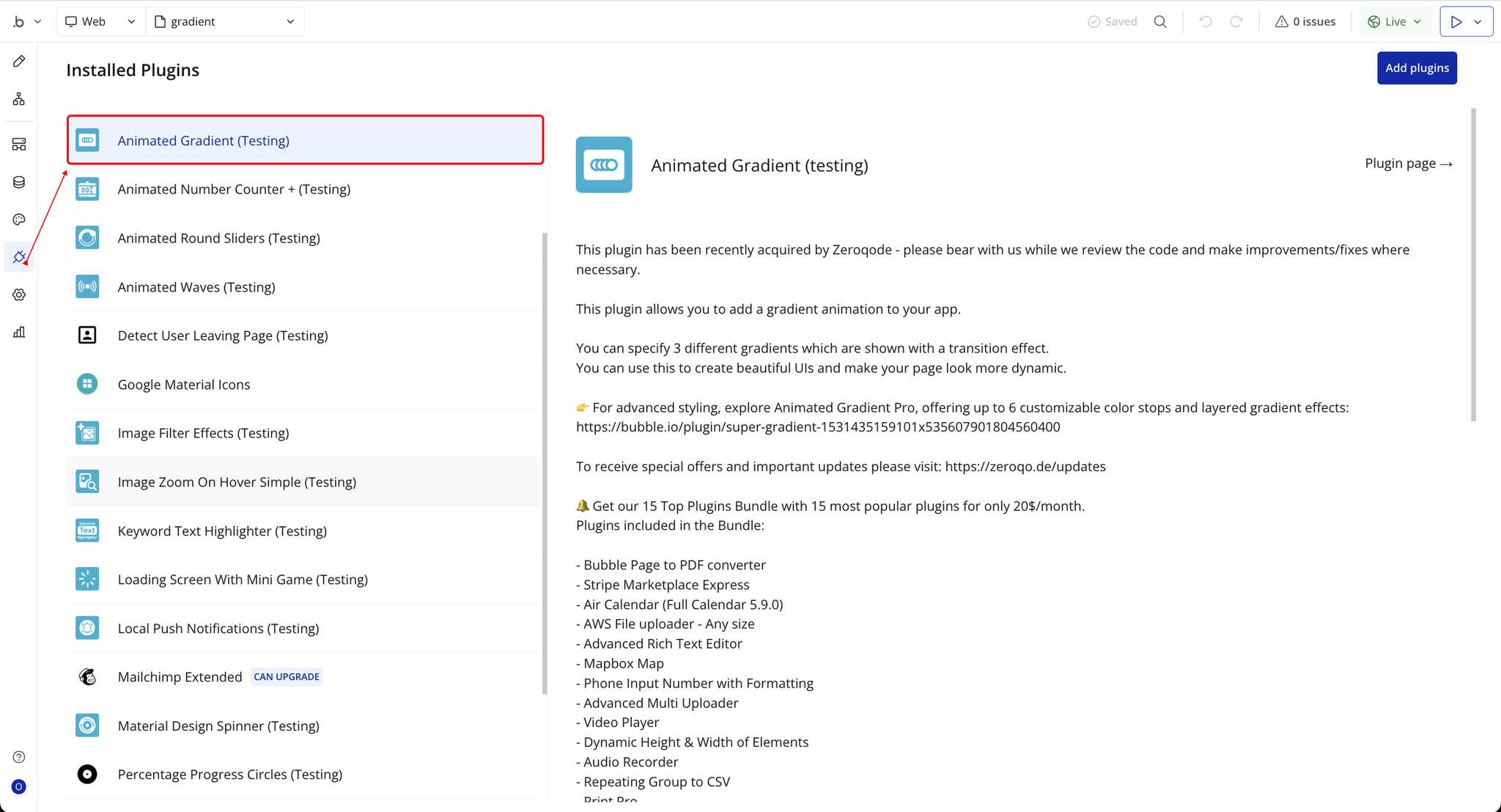Open the Settings gear icon in sidebar
The height and width of the screenshot is (812, 1501).
[19, 295]
